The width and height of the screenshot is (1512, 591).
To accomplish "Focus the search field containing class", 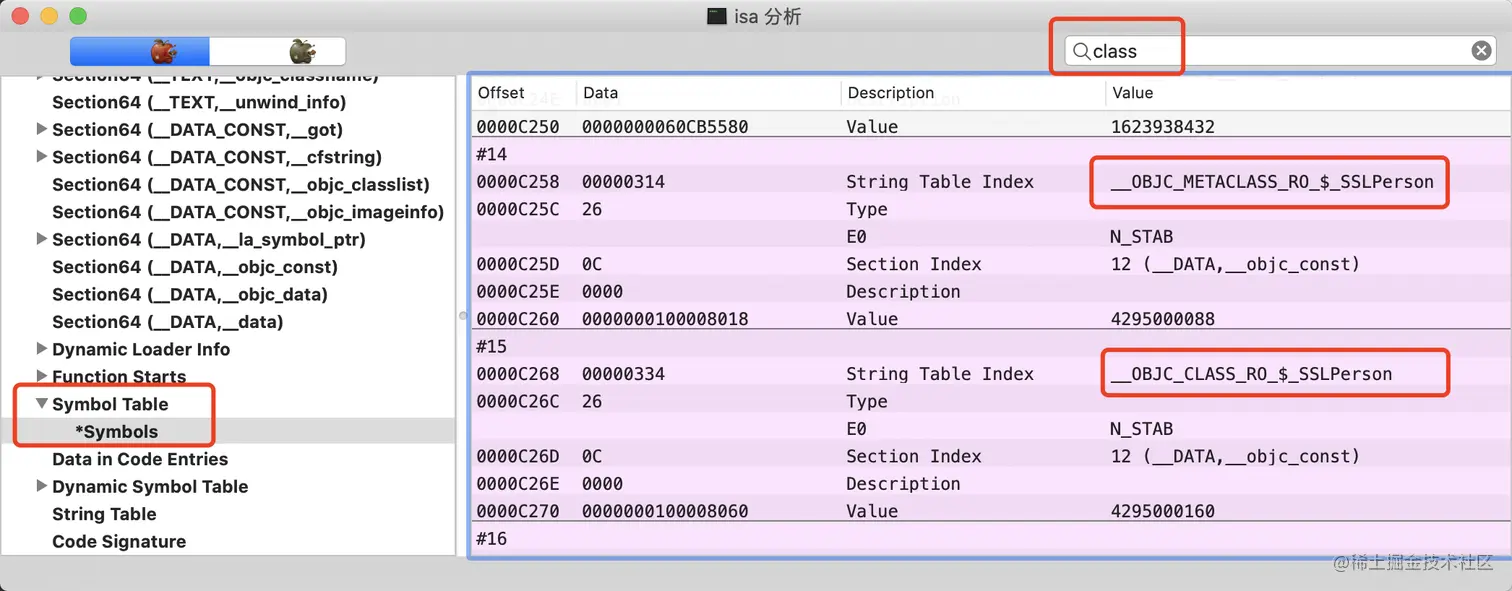I will [x=1280, y=51].
